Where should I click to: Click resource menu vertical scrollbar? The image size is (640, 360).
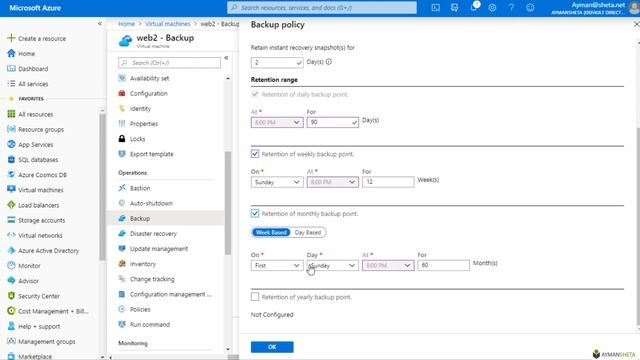[228, 203]
